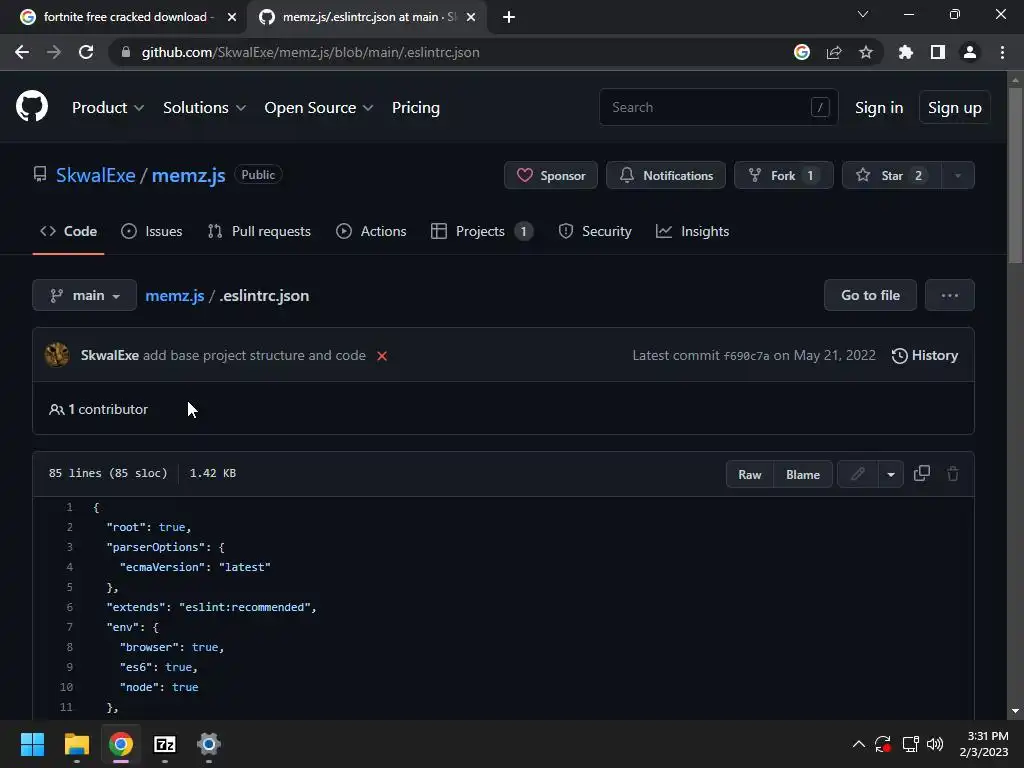The width and height of the screenshot is (1024, 768).
Task: Click the network tray icon
Action: click(x=910, y=744)
